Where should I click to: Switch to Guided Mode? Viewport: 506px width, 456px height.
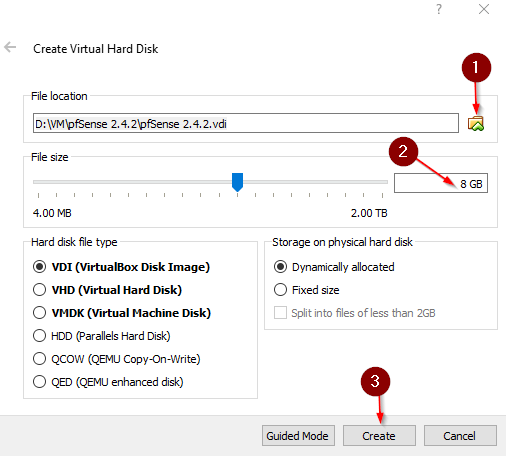pos(298,435)
